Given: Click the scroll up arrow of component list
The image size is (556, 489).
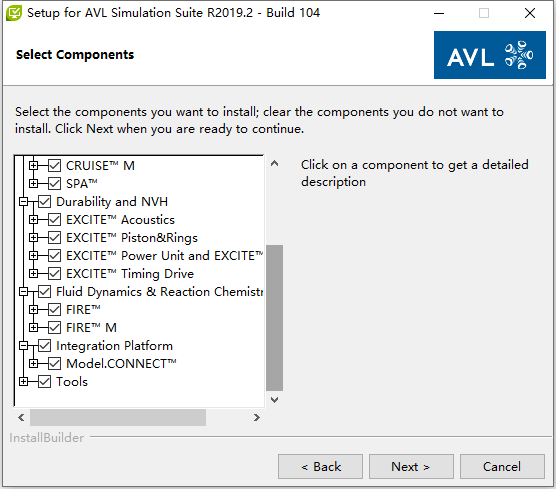Looking at the screenshot, I should click(x=274, y=164).
